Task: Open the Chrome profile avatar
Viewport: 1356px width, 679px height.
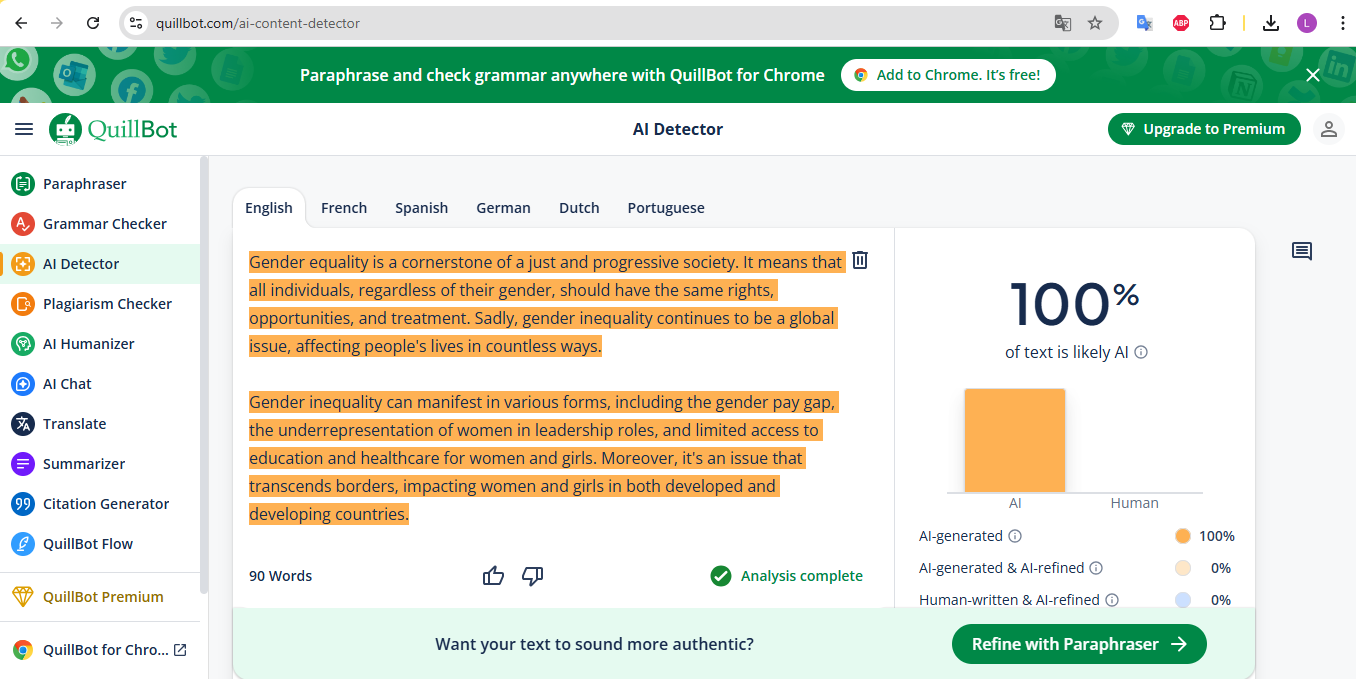Action: point(1307,23)
